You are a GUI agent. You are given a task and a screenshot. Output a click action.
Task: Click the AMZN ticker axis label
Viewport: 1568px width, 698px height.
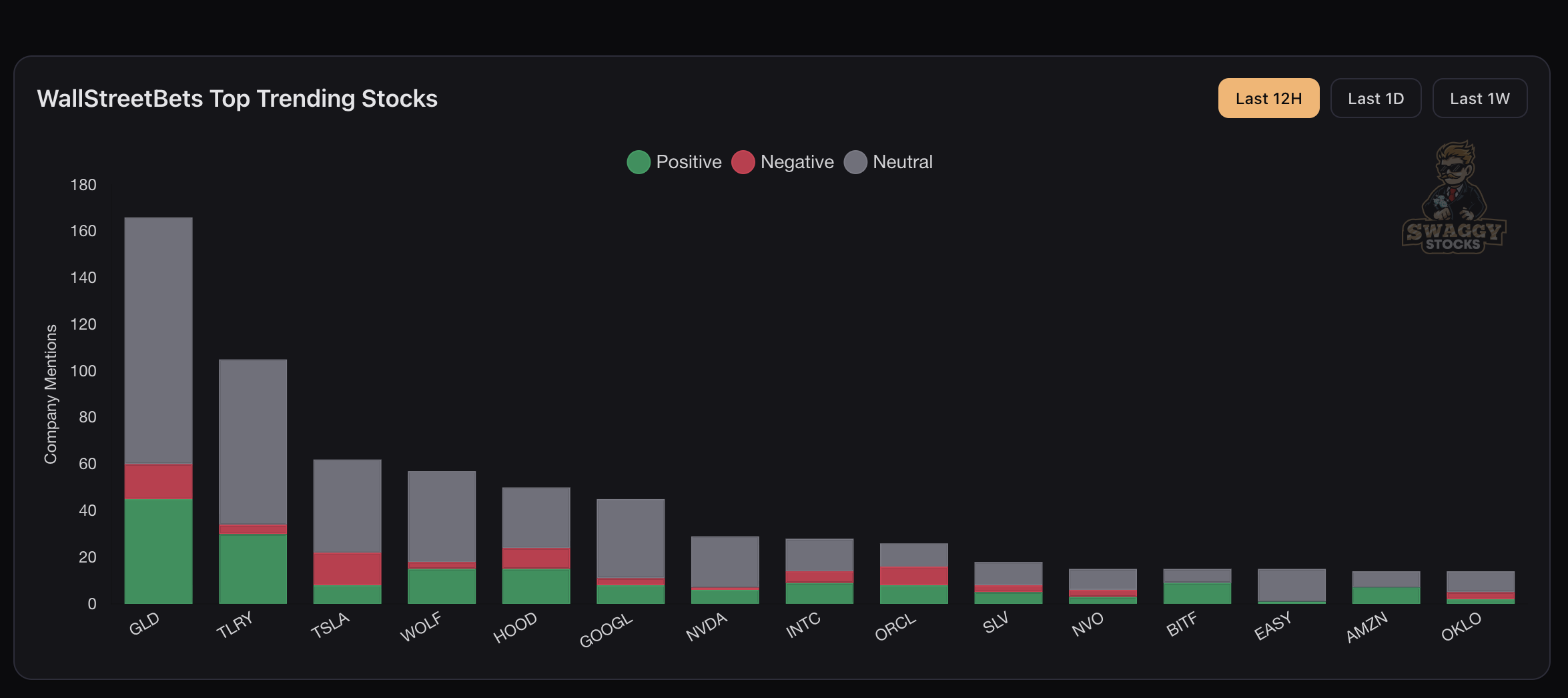pyautogui.click(x=1366, y=627)
